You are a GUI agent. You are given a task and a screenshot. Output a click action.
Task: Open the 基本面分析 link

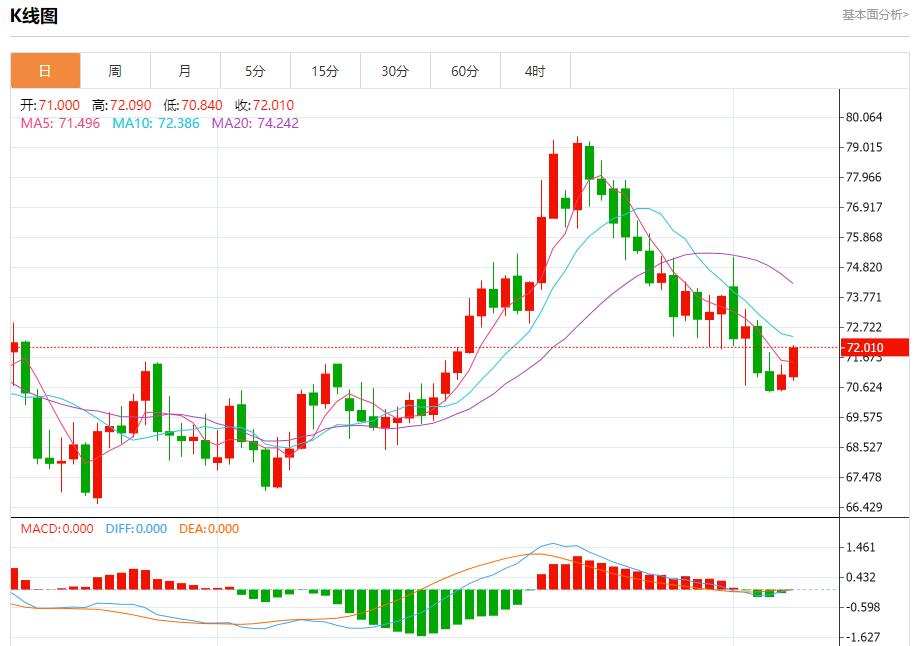[875, 15]
